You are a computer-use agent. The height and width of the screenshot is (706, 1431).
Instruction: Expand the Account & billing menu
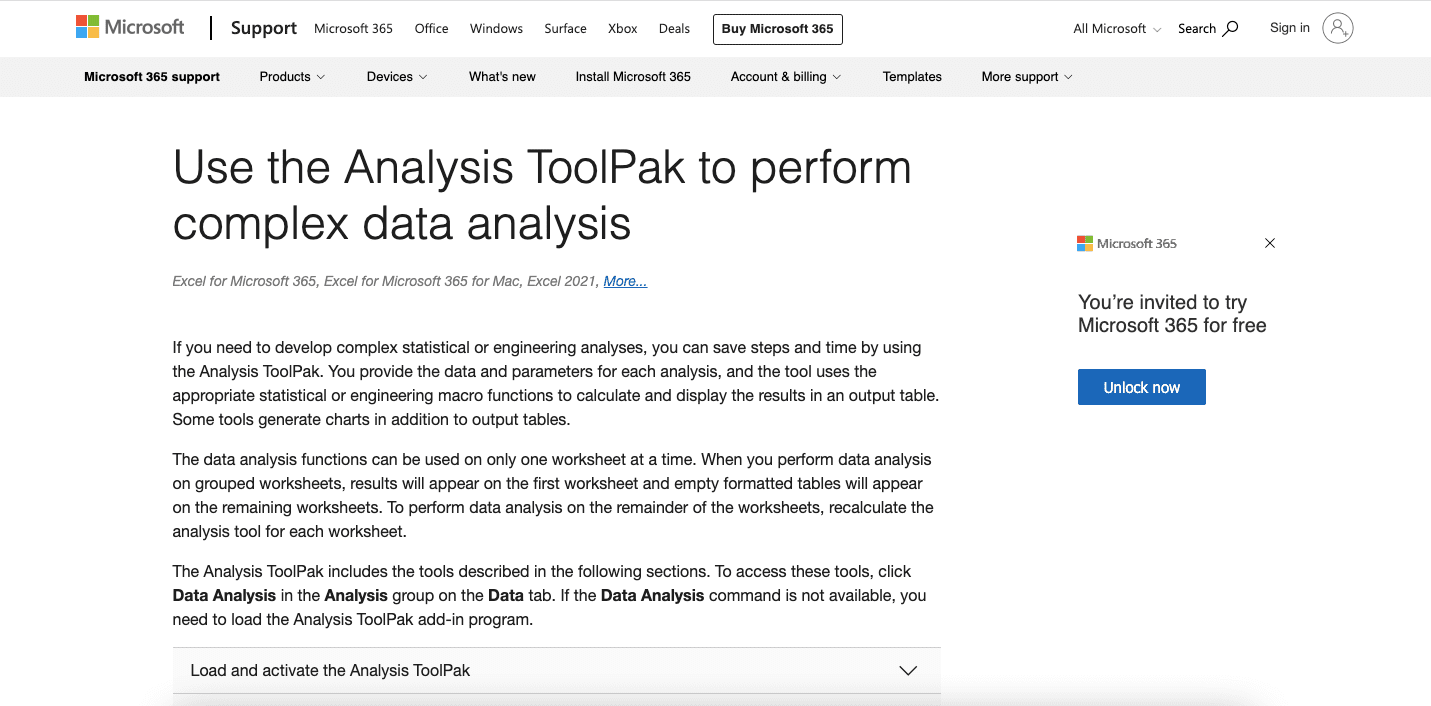click(x=786, y=77)
